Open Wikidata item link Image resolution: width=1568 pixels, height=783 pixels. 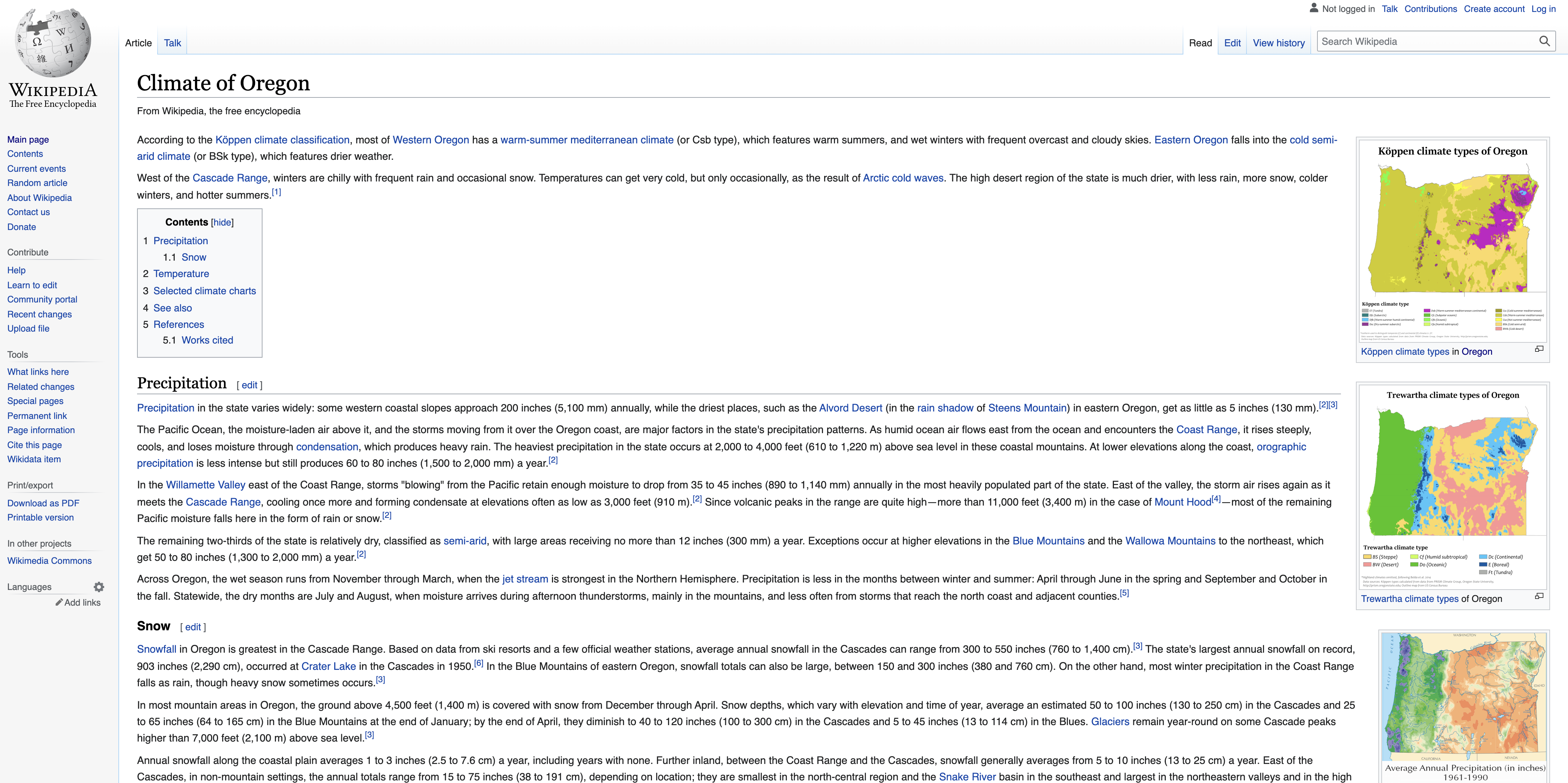pyautogui.click(x=34, y=459)
